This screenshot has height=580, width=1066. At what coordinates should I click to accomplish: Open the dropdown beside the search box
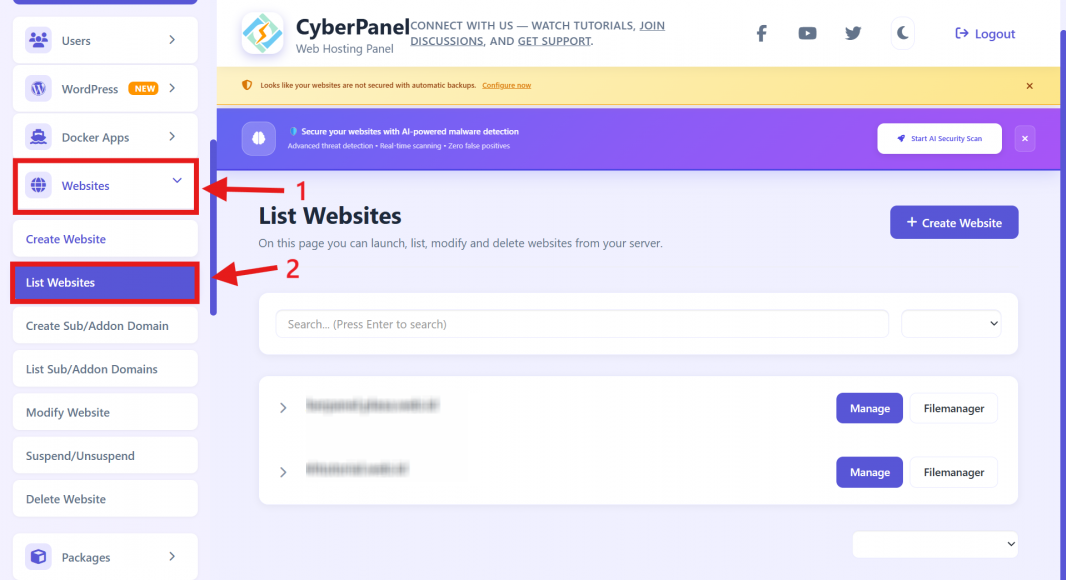tap(951, 324)
